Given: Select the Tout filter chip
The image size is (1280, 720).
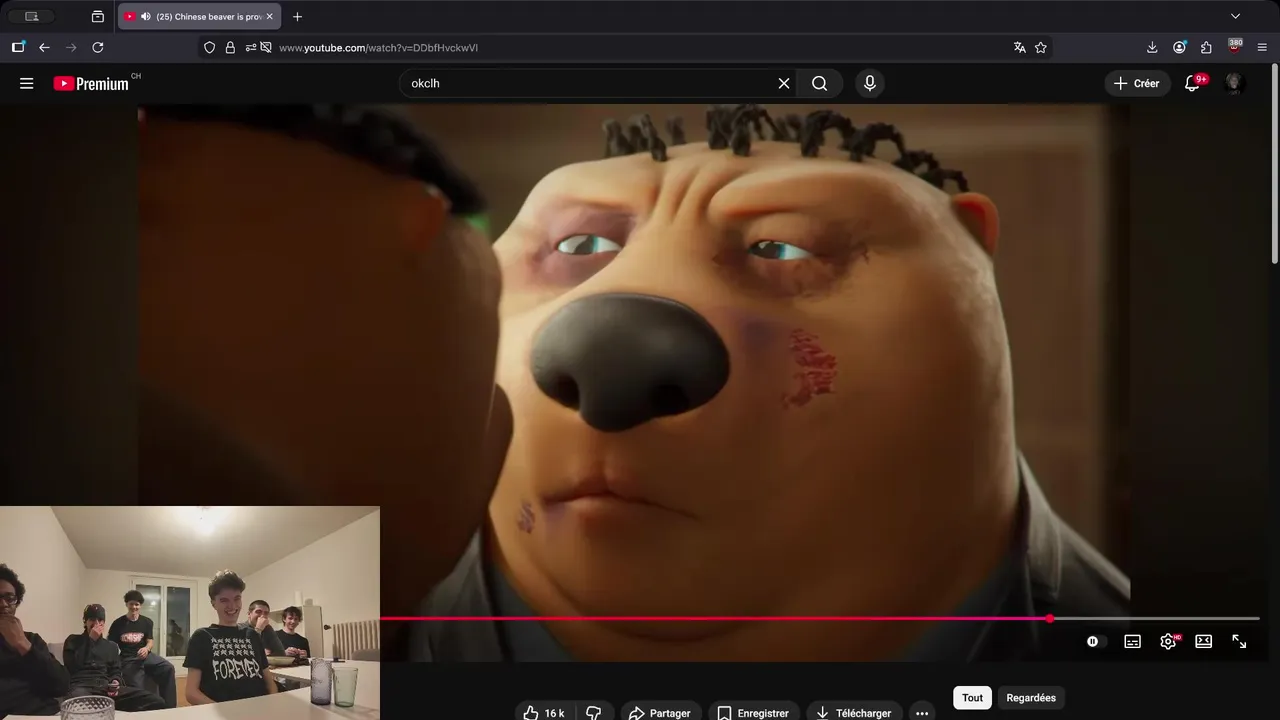Looking at the screenshot, I should coord(973,698).
